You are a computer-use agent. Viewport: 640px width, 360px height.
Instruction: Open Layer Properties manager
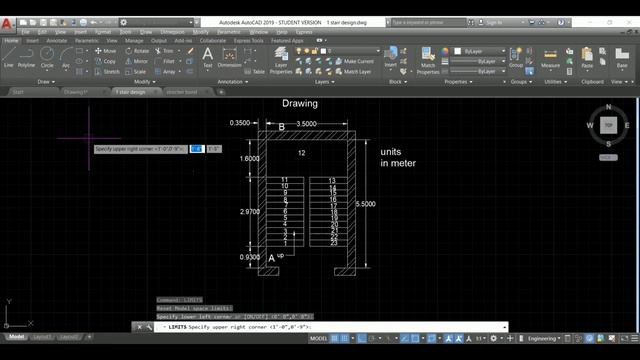[x=281, y=60]
